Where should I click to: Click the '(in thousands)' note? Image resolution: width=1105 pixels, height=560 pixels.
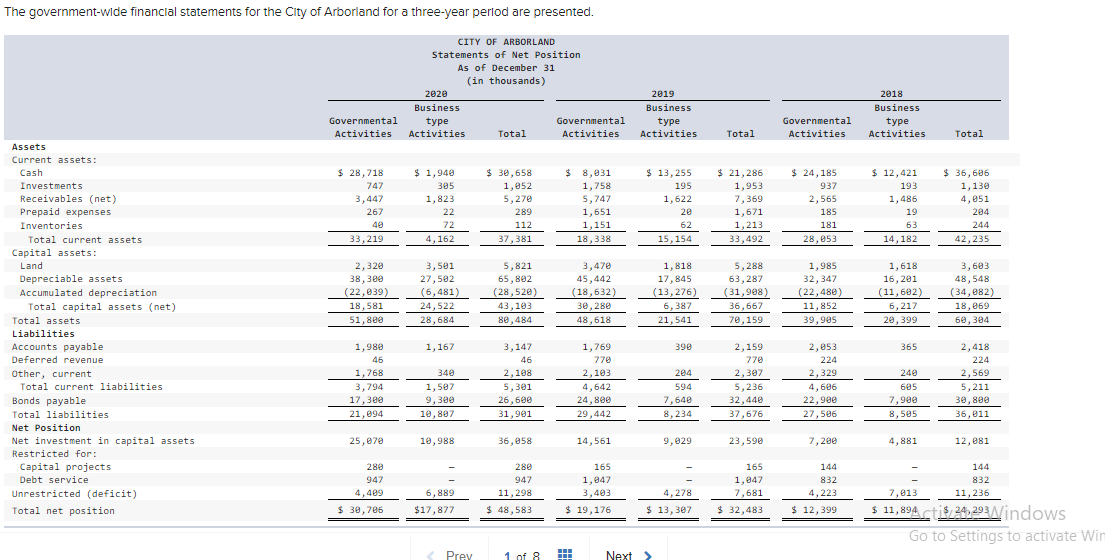pos(506,81)
